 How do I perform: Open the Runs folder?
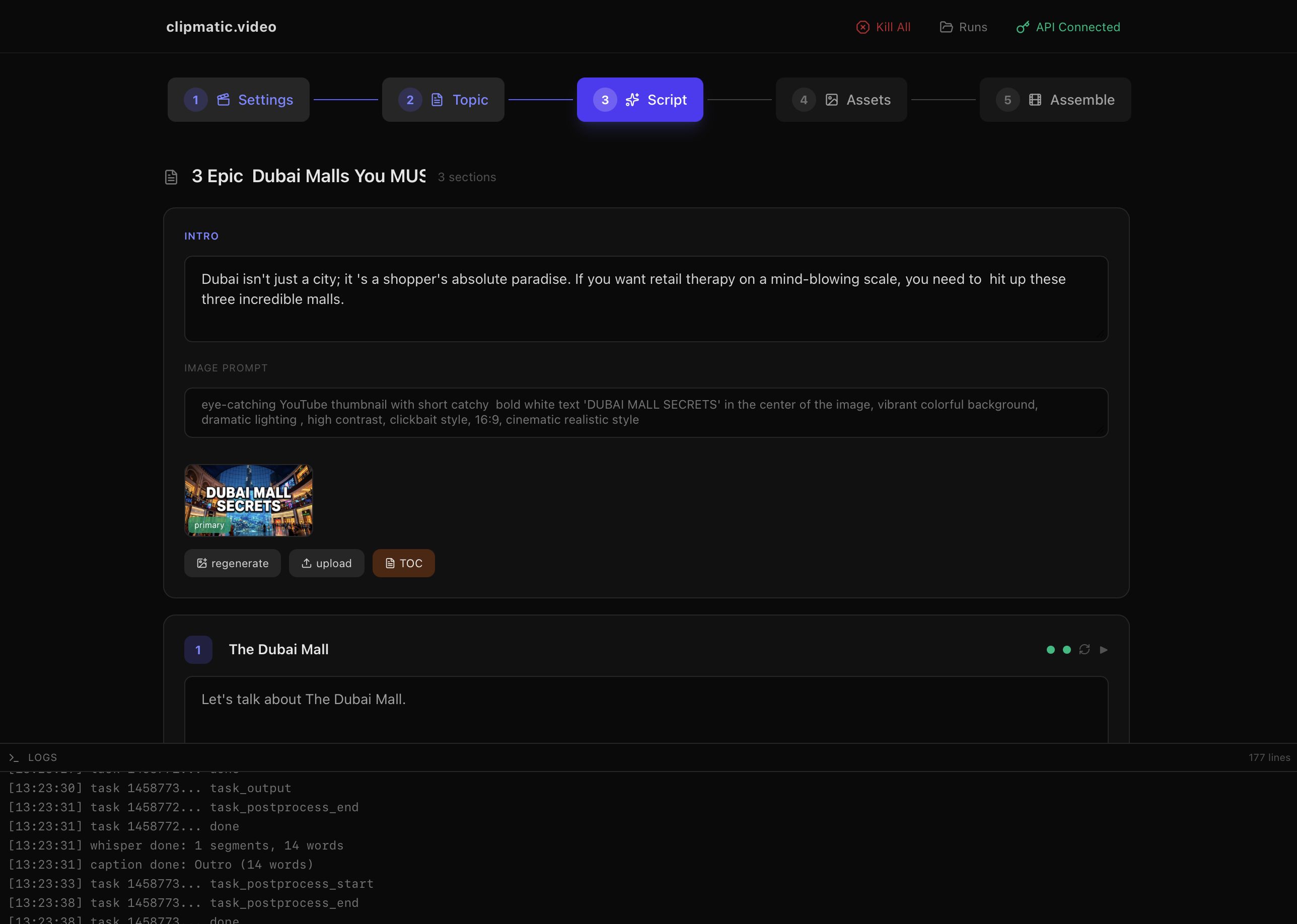click(963, 27)
